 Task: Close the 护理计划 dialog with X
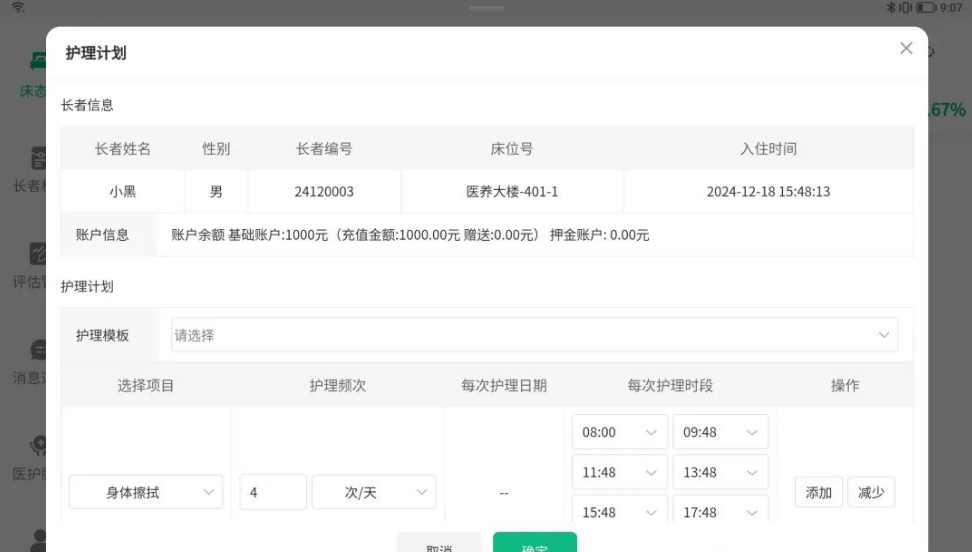pos(906,49)
